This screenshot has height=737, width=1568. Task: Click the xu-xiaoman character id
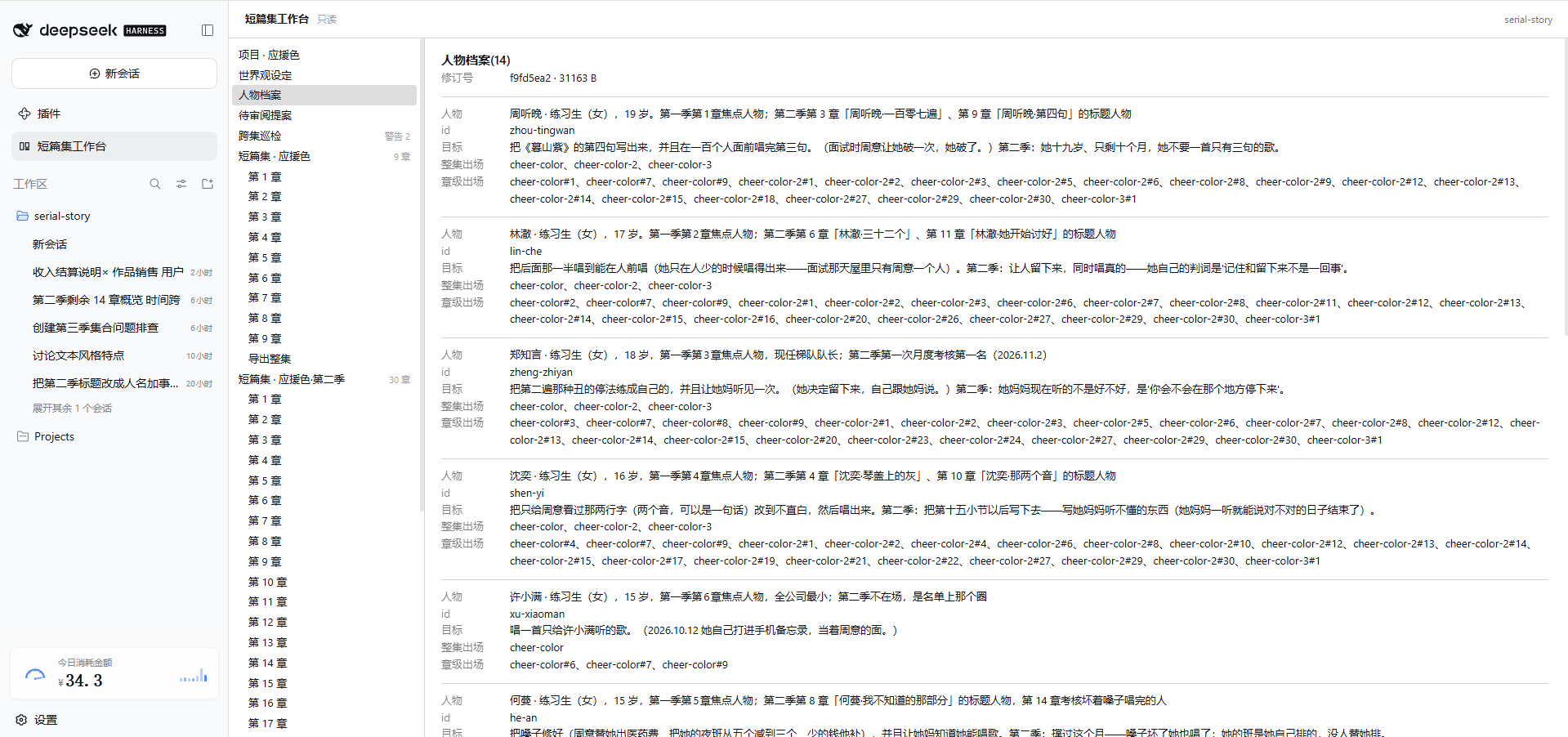[537, 614]
